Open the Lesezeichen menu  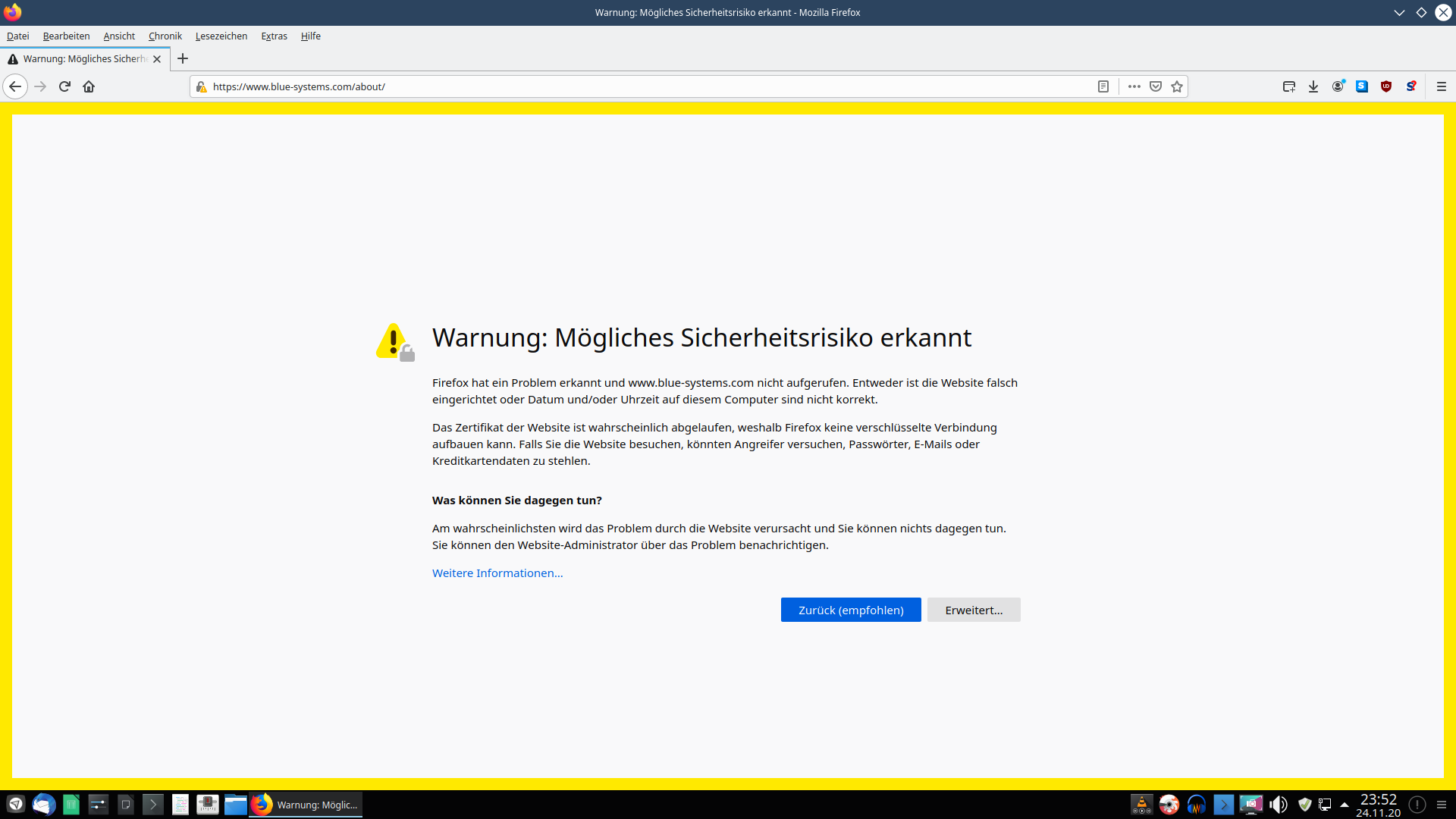point(221,36)
